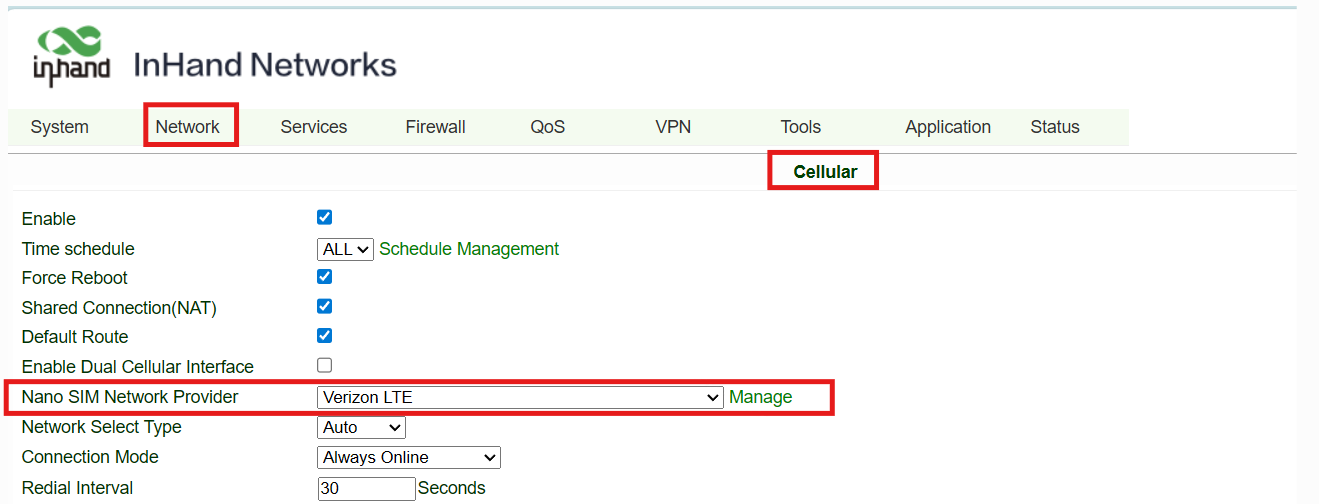Disable the Default Route checkbox

click(324, 335)
